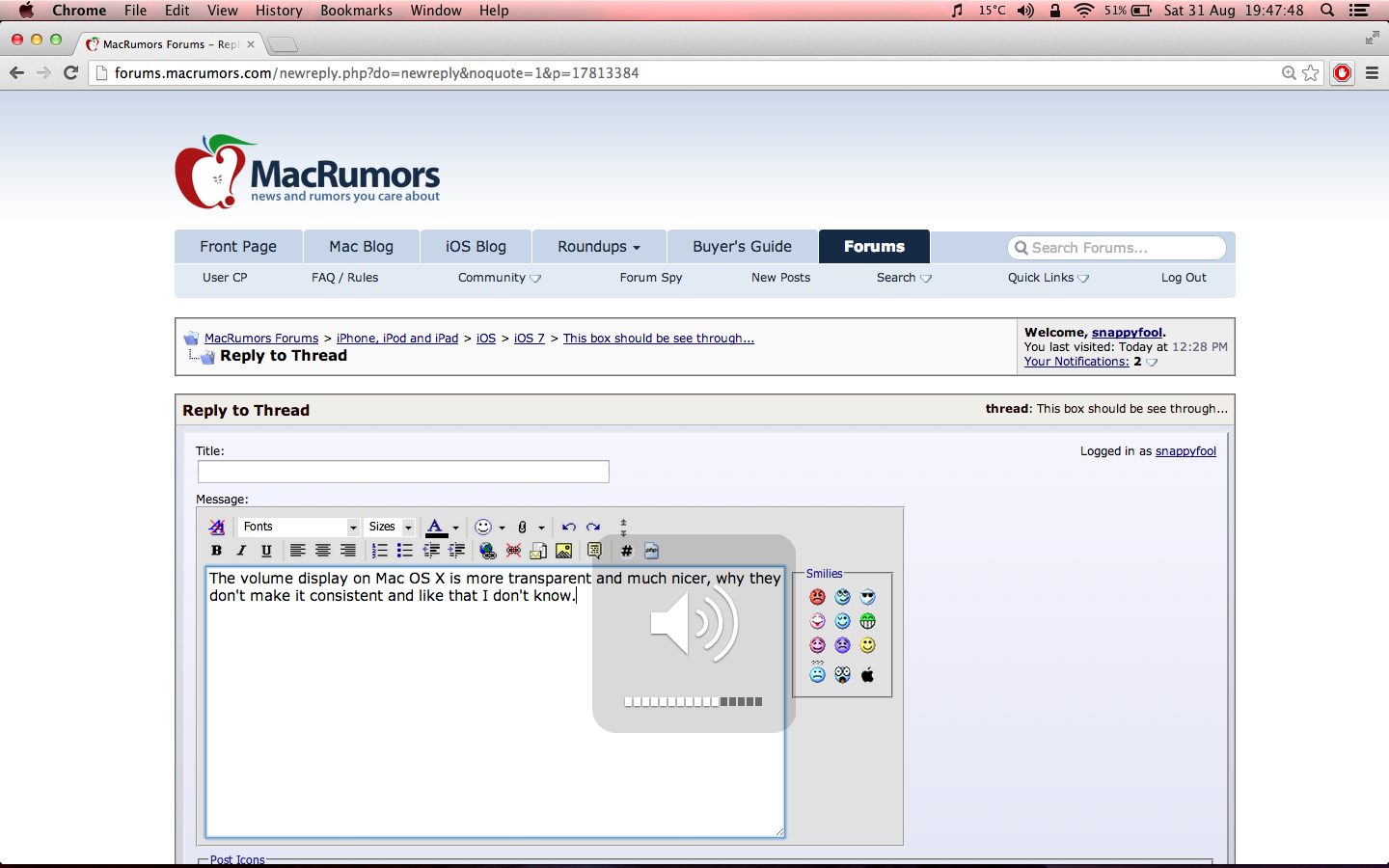The width and height of the screenshot is (1389, 868).
Task: Insert the sunglasses cool smiley
Action: pos(867,597)
